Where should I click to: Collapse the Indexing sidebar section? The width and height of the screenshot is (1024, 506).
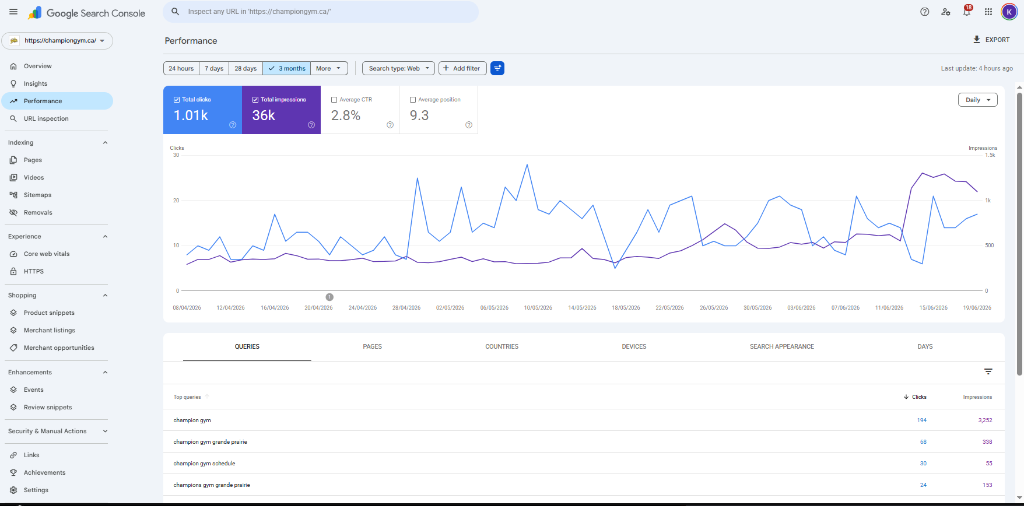pyautogui.click(x=105, y=142)
